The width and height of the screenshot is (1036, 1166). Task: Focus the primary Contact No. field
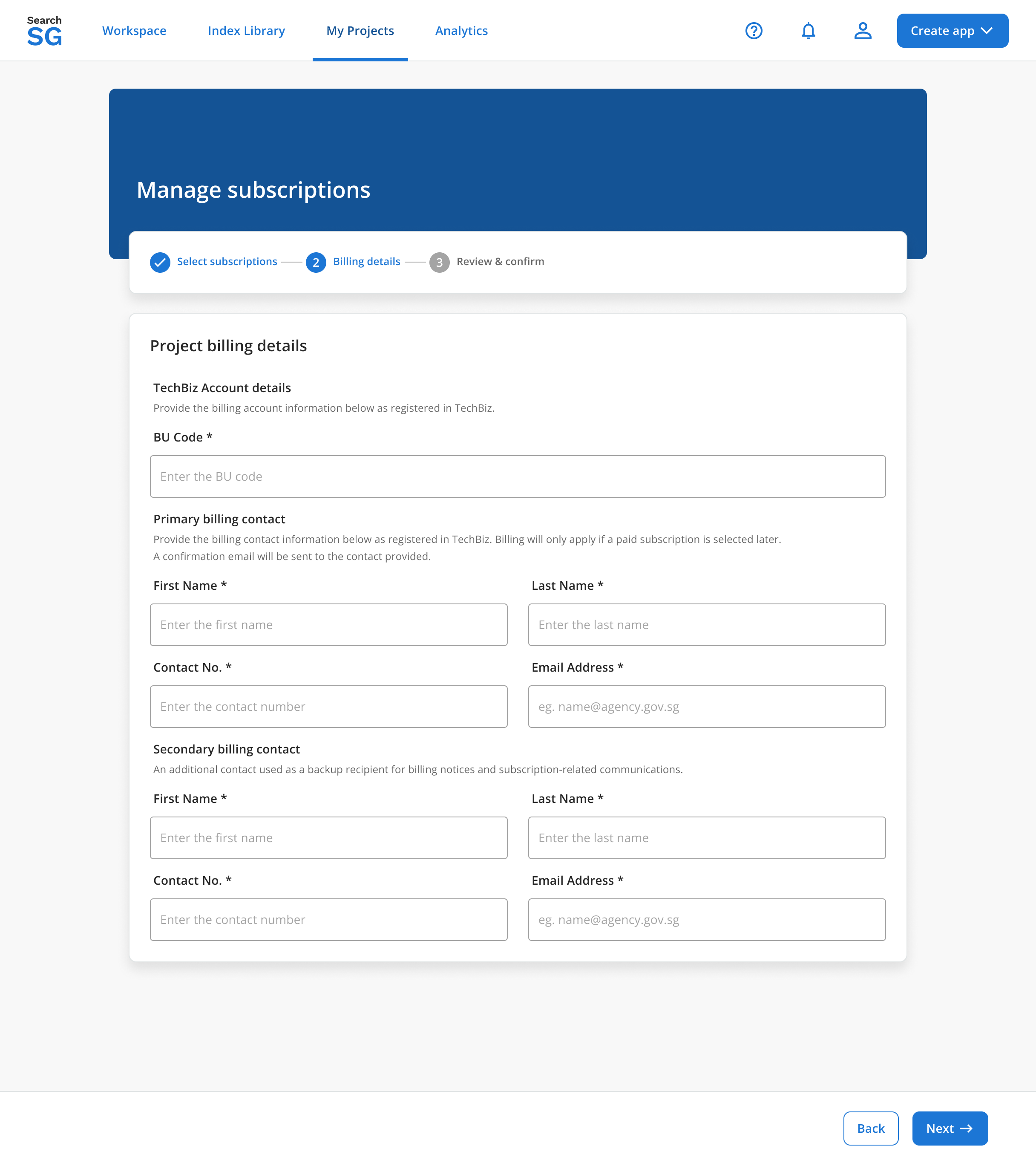pyautogui.click(x=328, y=706)
